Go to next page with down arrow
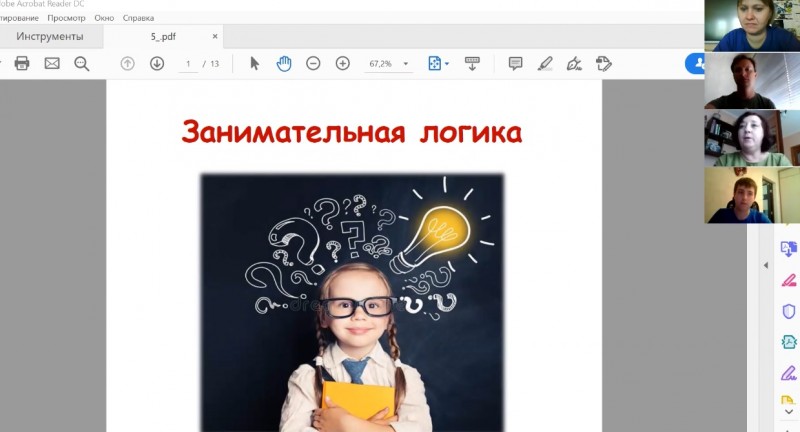This screenshot has height=432, width=800. tap(157, 63)
